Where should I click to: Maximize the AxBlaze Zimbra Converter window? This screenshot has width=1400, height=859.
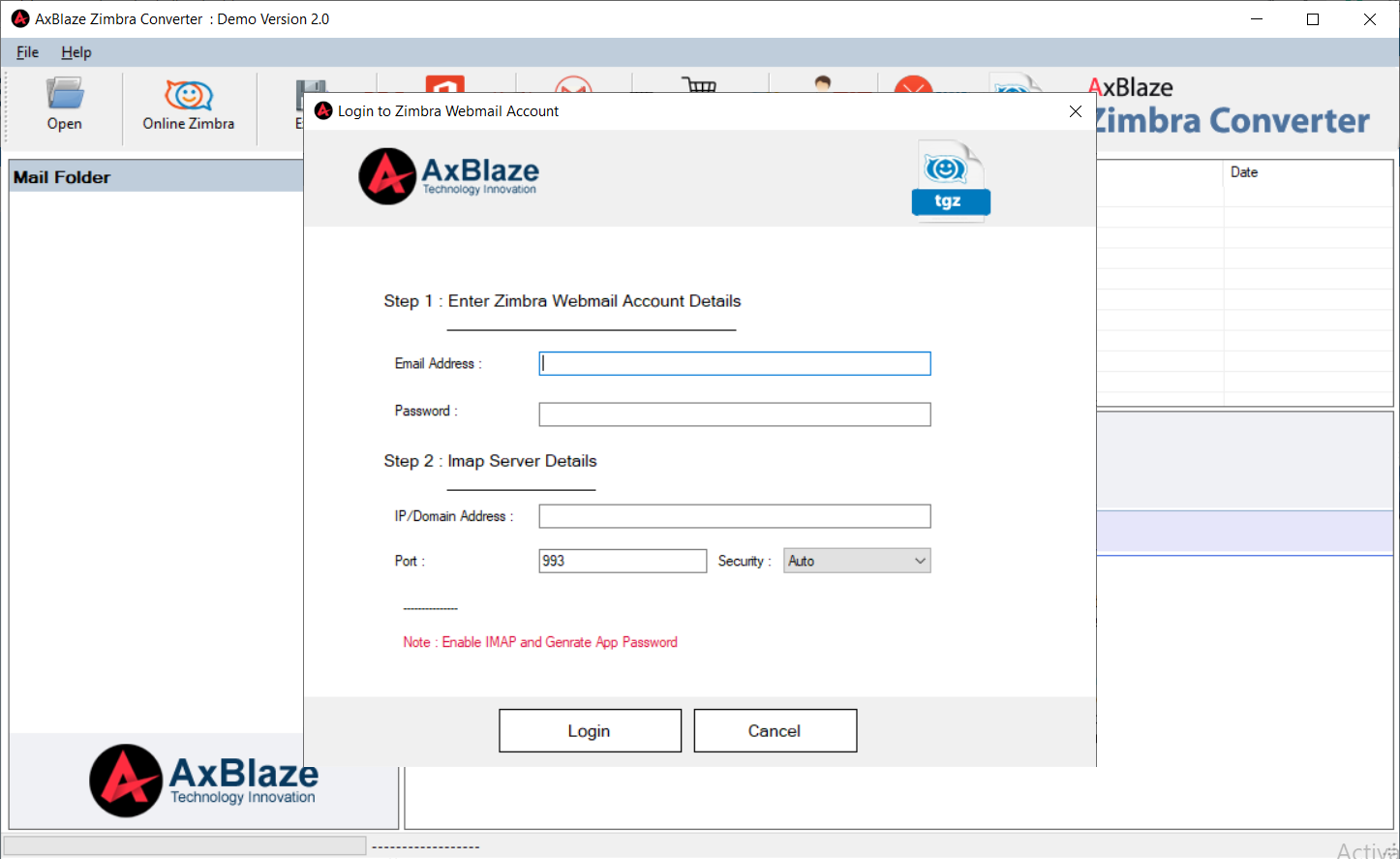tap(1313, 19)
